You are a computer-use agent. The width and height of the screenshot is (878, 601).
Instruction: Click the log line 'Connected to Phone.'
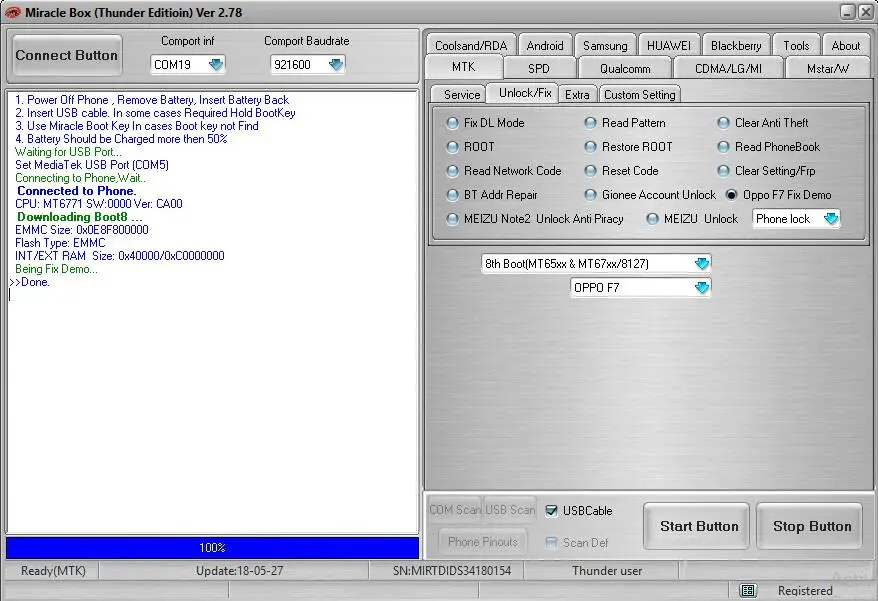point(77,191)
